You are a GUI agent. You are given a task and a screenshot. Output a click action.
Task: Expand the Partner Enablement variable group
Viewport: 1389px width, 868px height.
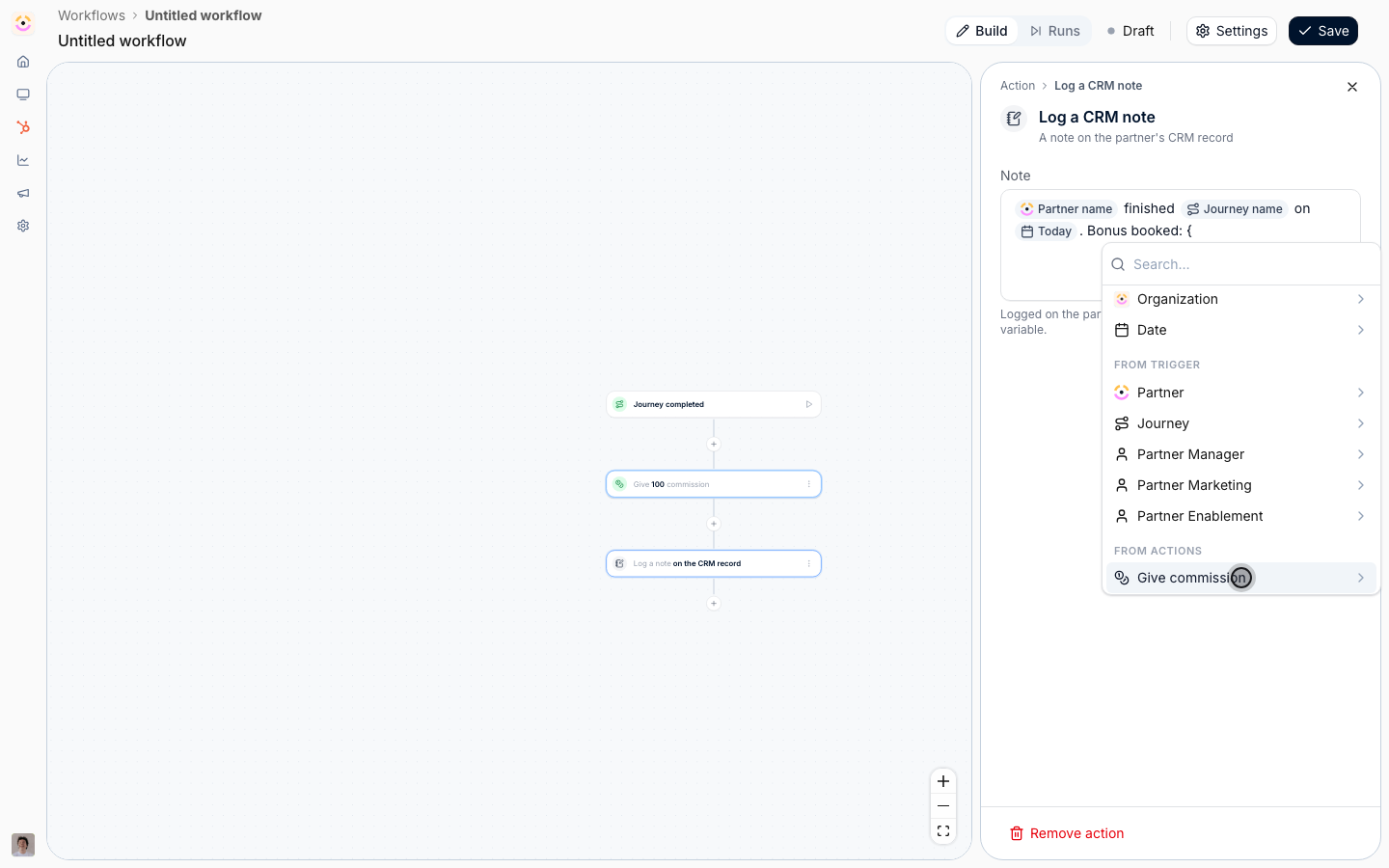pyautogui.click(x=1241, y=516)
